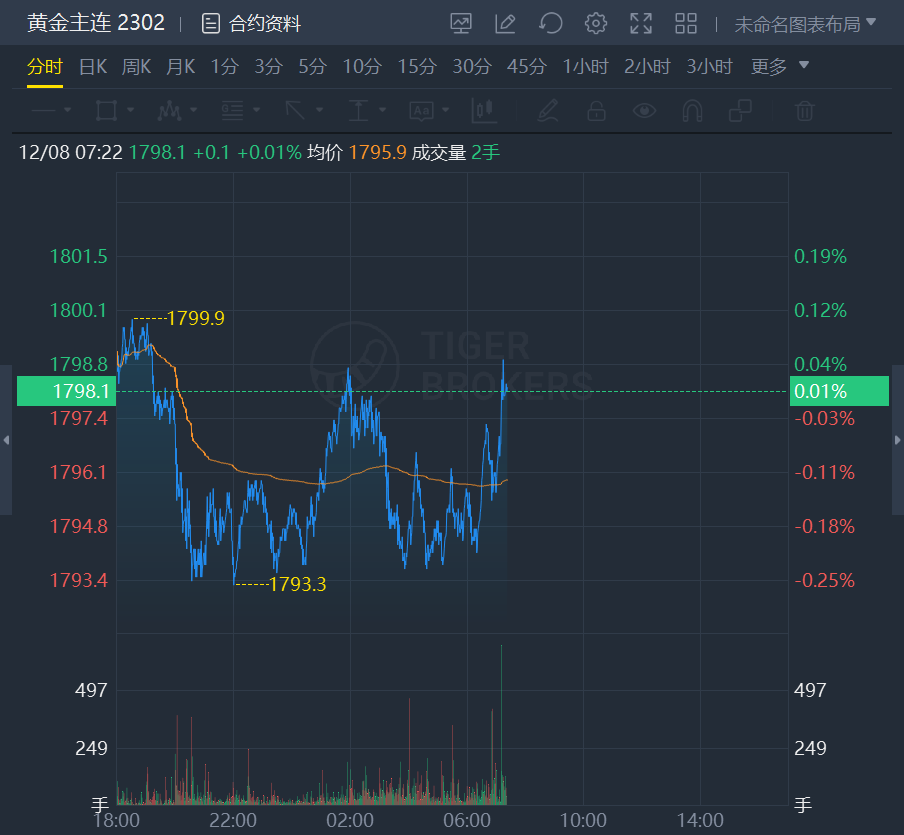
Task: Open 合约资料 contract info
Action: pos(251,24)
